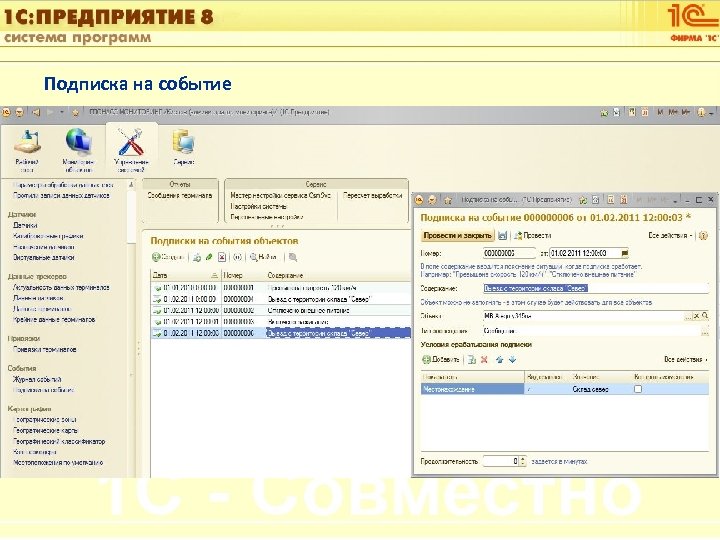
Task: Select the highlighted last Выезд с территории row
Action: click(281, 333)
